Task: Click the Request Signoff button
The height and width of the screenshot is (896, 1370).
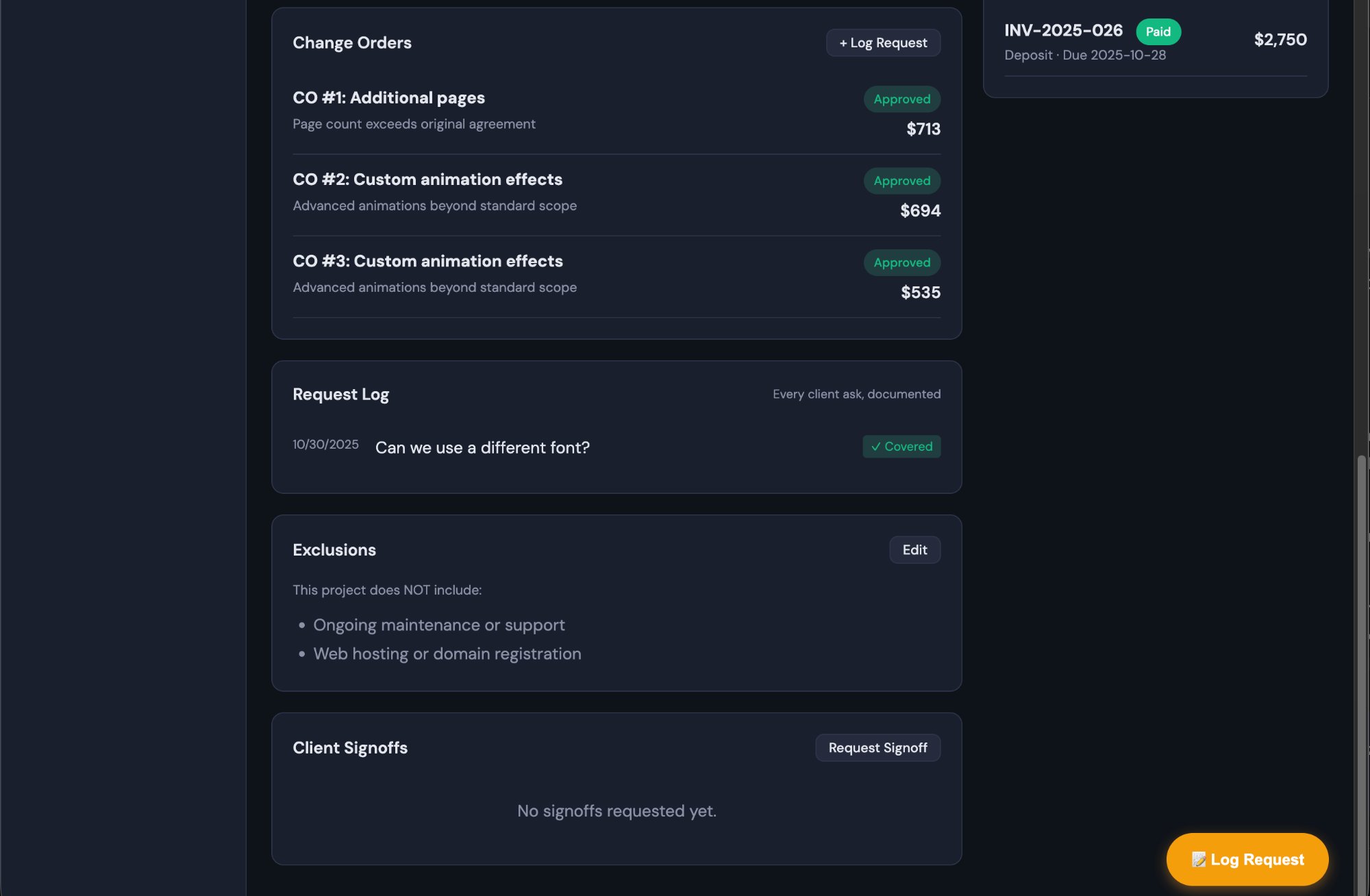Action: click(x=877, y=747)
